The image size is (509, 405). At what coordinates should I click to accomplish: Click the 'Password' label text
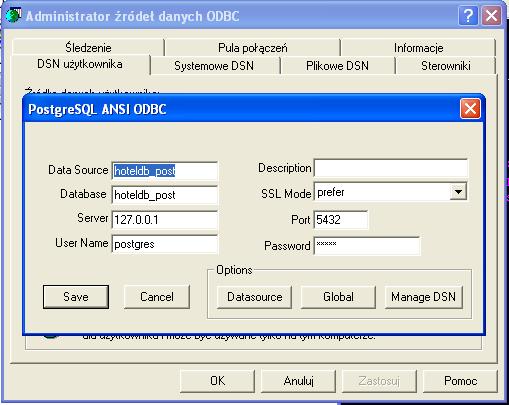tap(287, 246)
